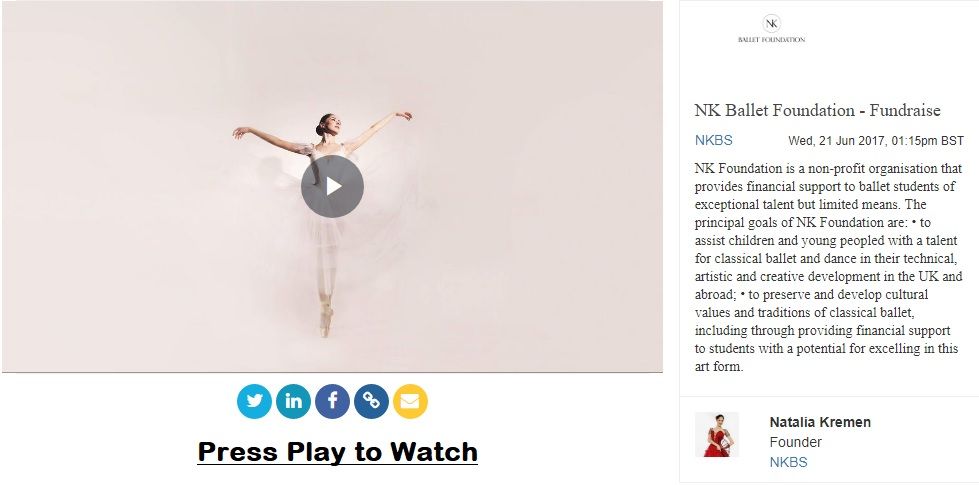Viewport: 979px width, 485px height.
Task: Open the NKBS link under Founder
Action: pyautogui.click(x=789, y=463)
